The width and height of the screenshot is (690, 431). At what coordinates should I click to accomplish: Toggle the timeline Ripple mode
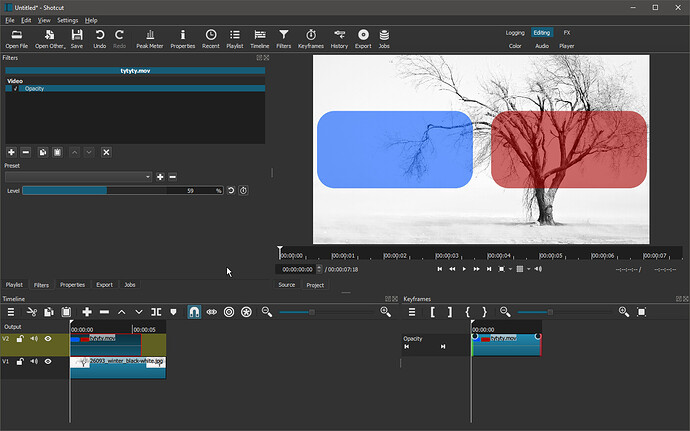click(x=229, y=312)
